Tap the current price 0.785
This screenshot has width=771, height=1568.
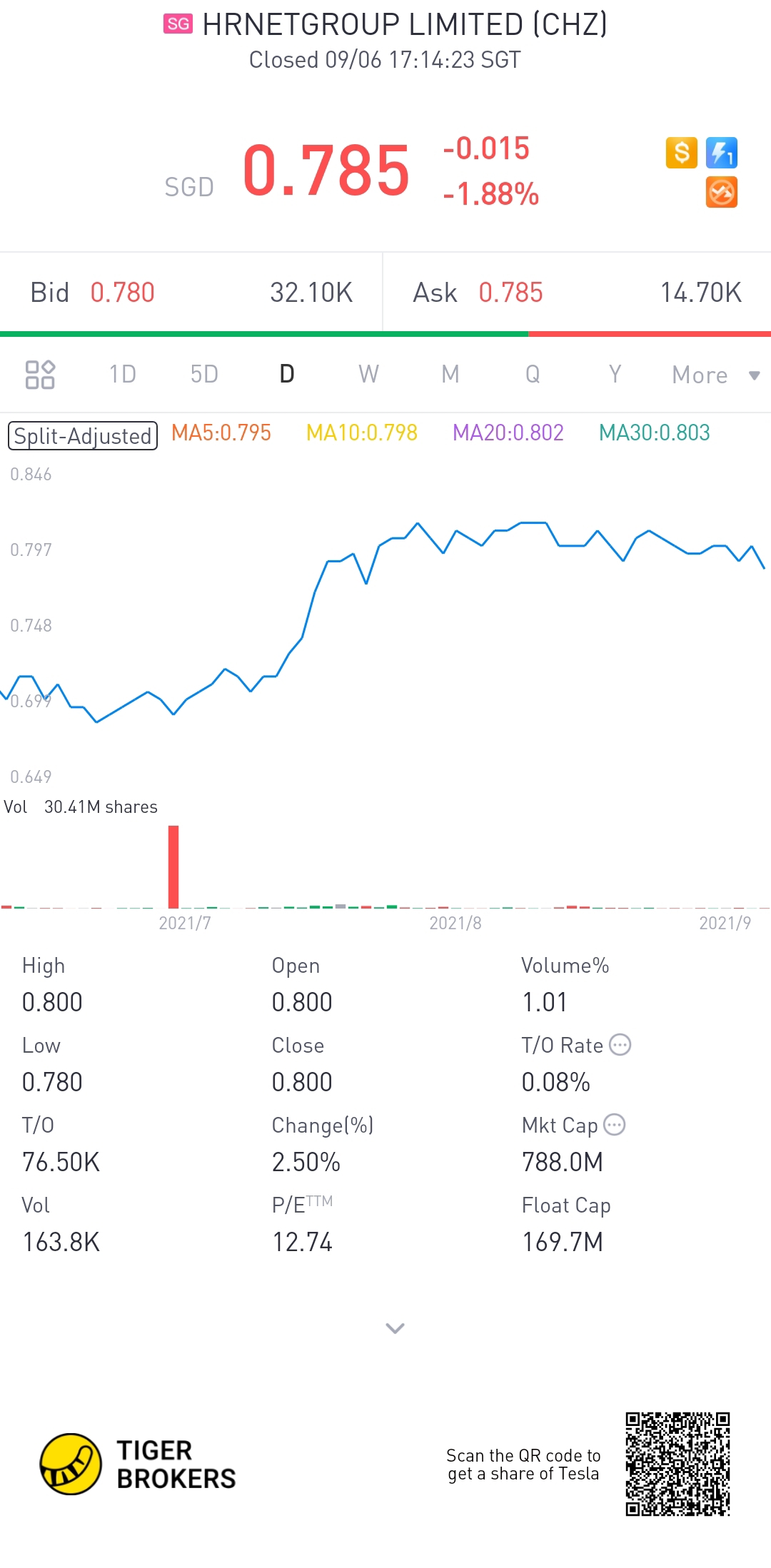326,170
